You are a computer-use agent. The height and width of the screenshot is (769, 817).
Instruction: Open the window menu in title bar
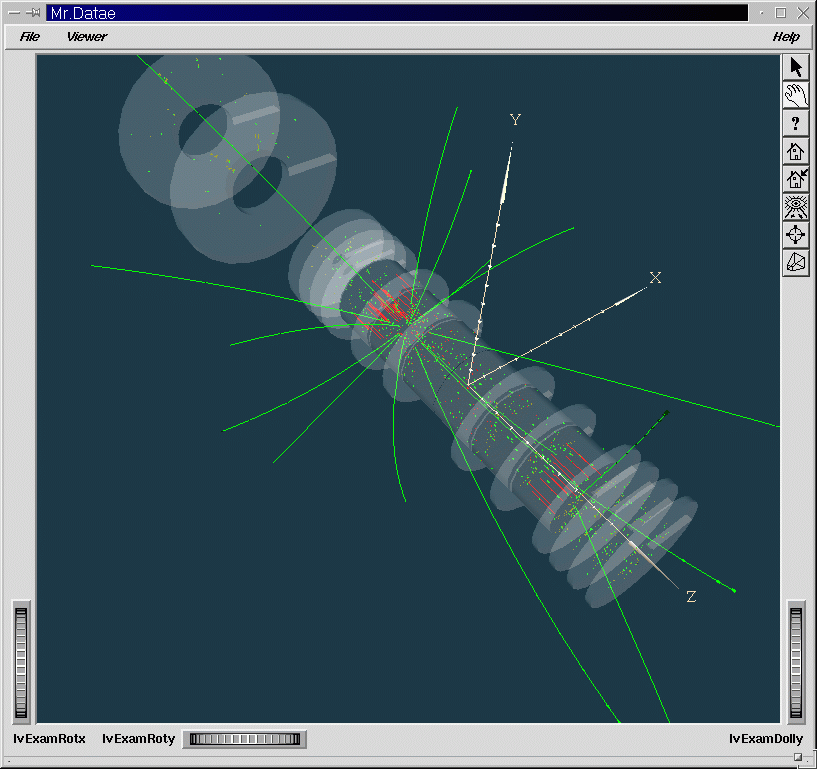click(14, 13)
